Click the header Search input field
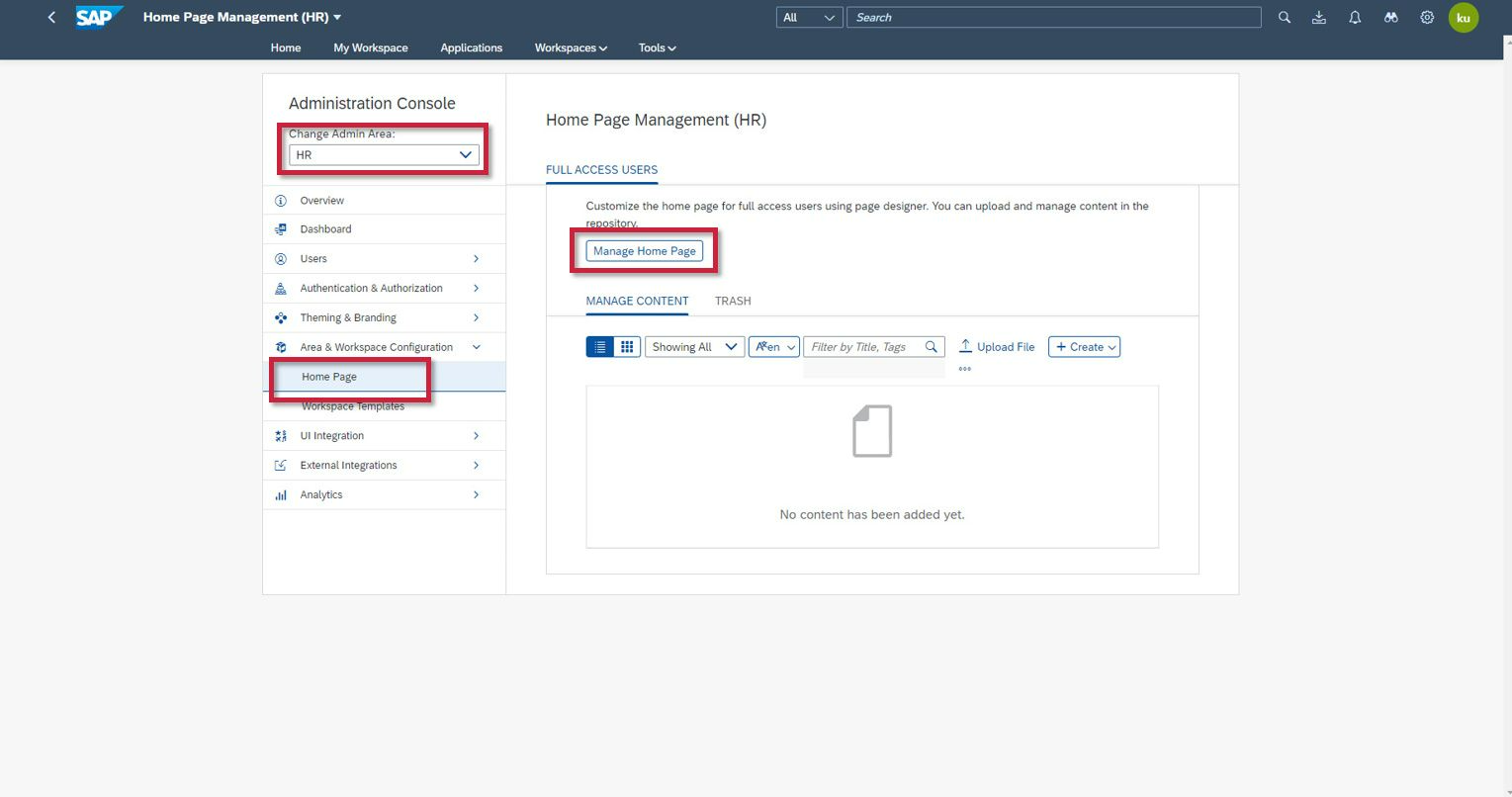The height and width of the screenshot is (797, 1512). 1054,18
